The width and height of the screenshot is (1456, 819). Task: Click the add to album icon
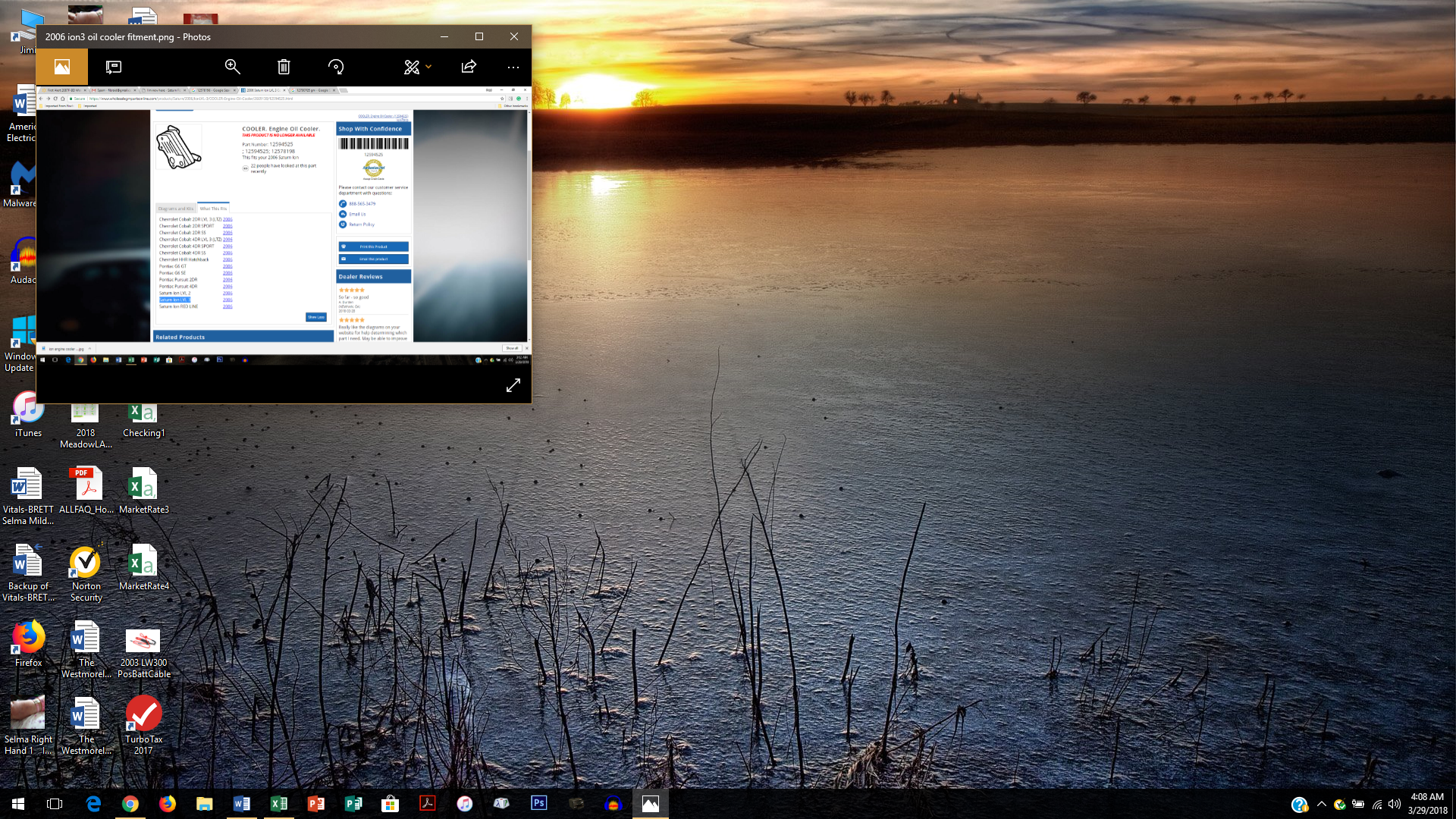pyautogui.click(x=114, y=67)
